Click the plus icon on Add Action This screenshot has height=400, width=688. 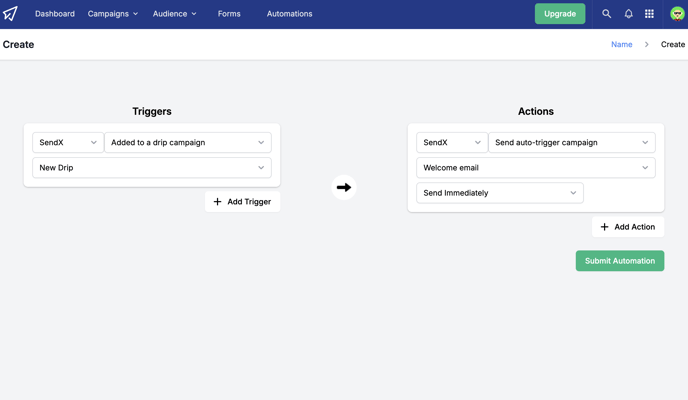tap(604, 227)
